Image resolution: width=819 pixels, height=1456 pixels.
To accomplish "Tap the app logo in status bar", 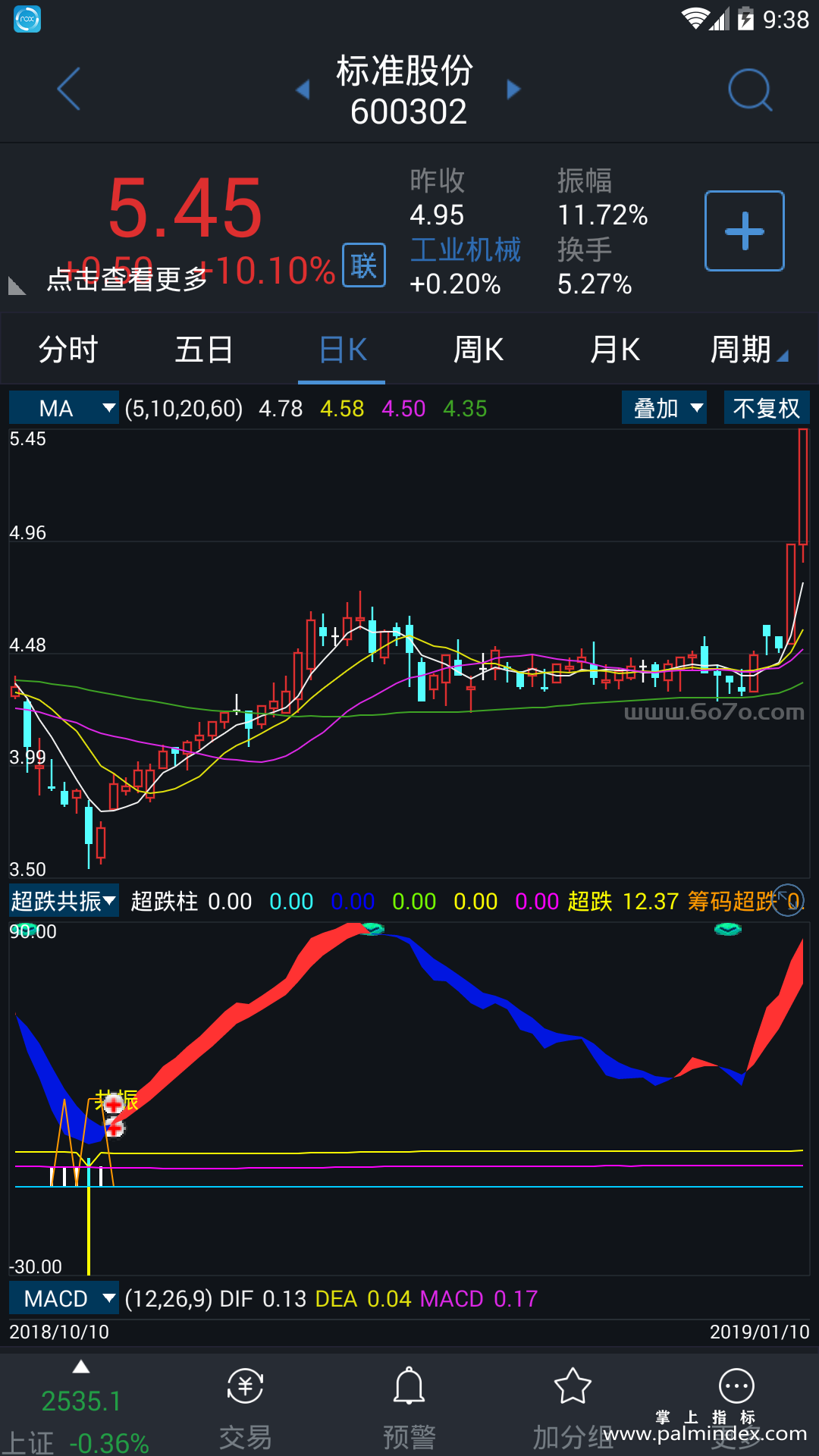I will pos(27,19).
